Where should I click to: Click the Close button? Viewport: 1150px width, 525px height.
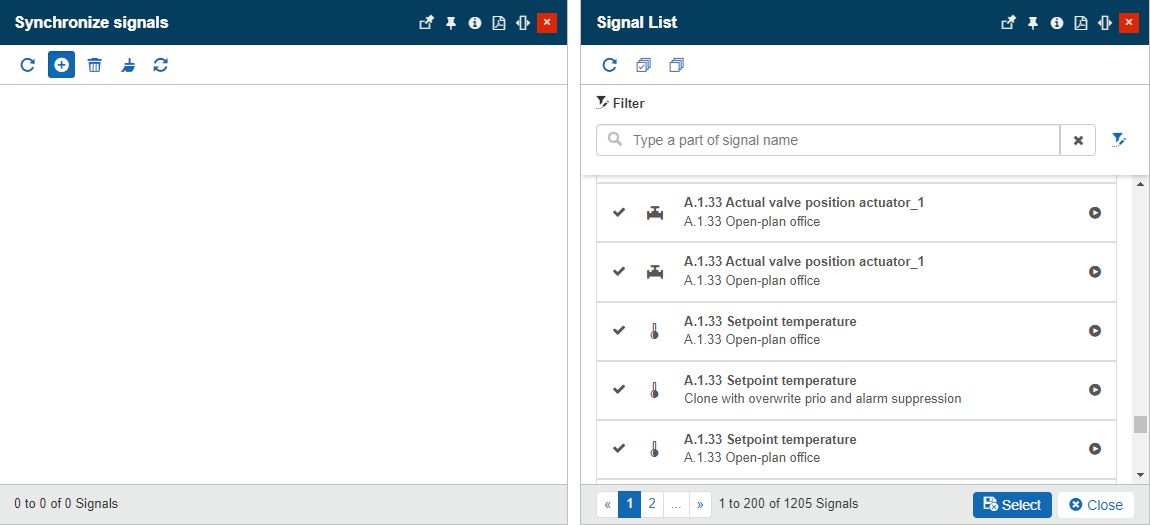(1096, 504)
